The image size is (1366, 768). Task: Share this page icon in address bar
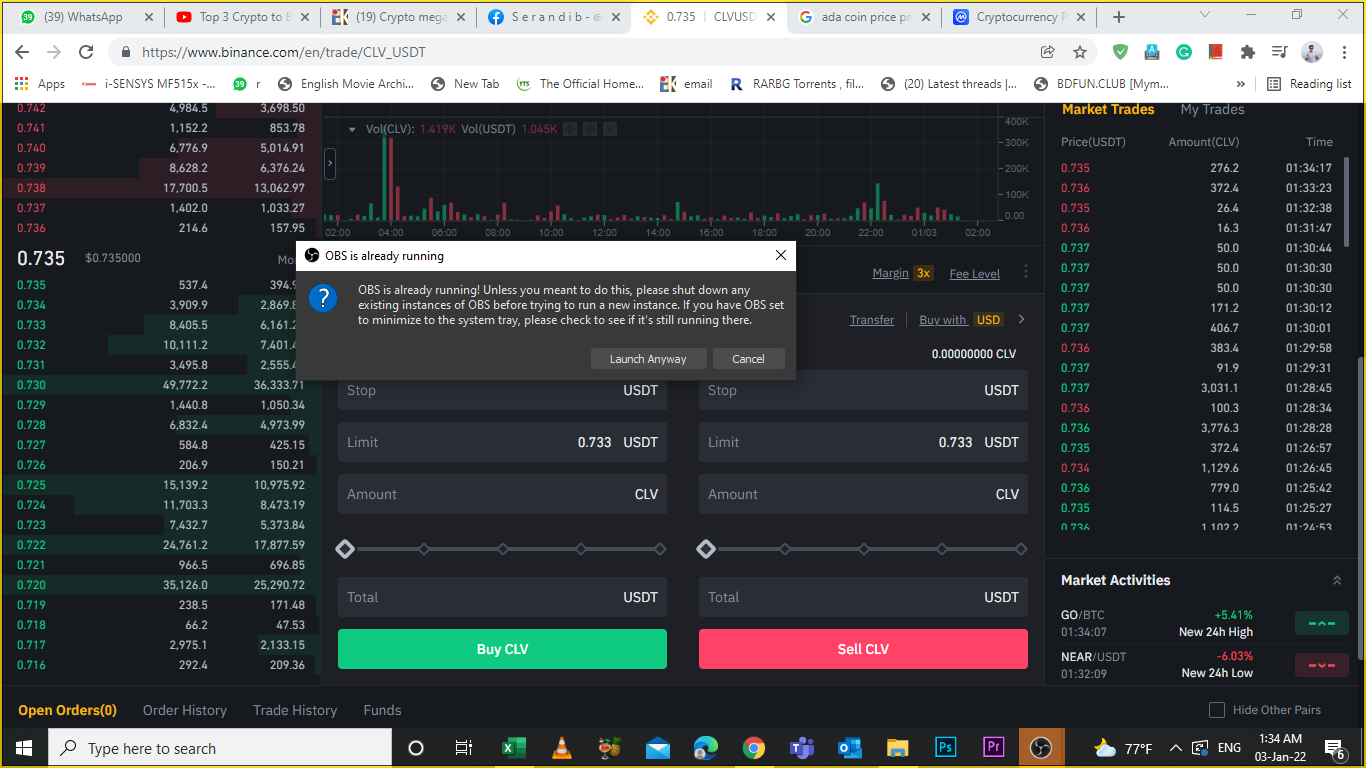click(x=1048, y=52)
